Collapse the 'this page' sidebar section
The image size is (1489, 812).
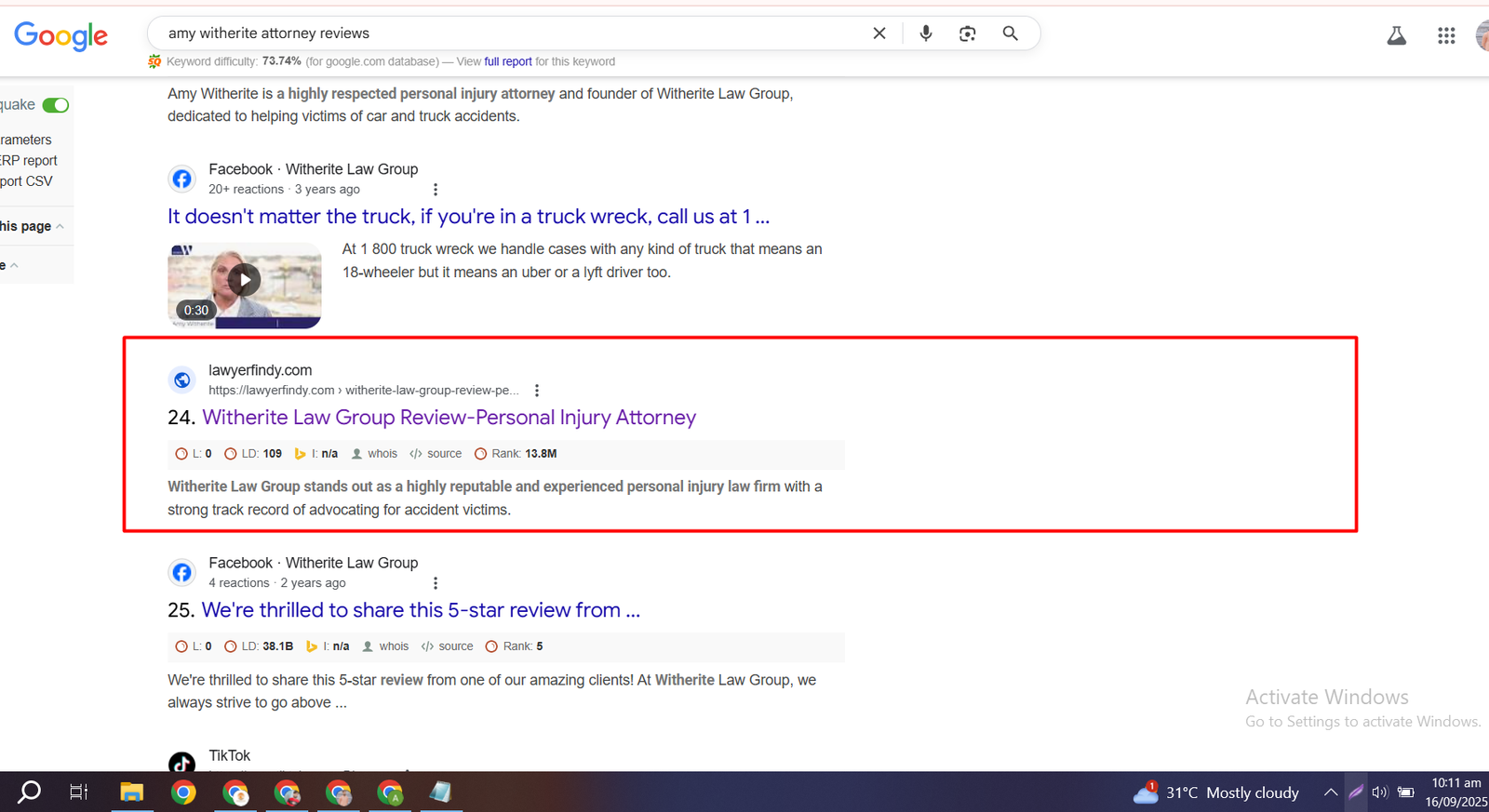click(60, 226)
